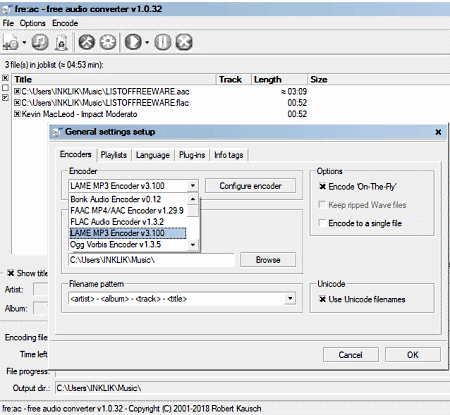Screen dimensions: 450x415
Task: Uncheck the Kevin MacLeod - Impact Moderato entry
Action: click(x=17, y=114)
